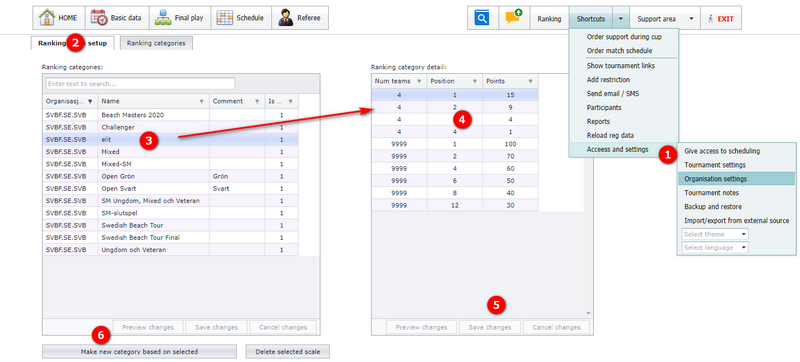The height and width of the screenshot is (362, 800).
Task: Expand the Shortcuts dropdown arrow
Action: click(x=620, y=18)
